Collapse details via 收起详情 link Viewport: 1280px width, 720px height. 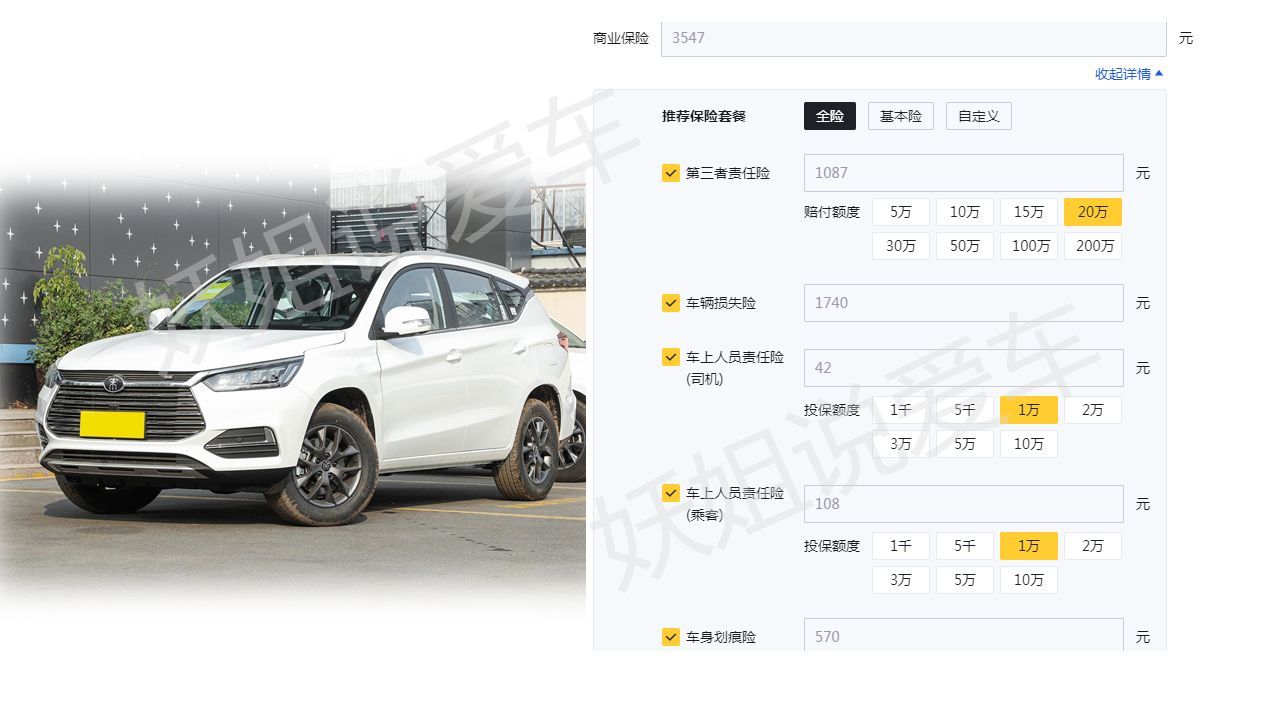coord(1129,74)
